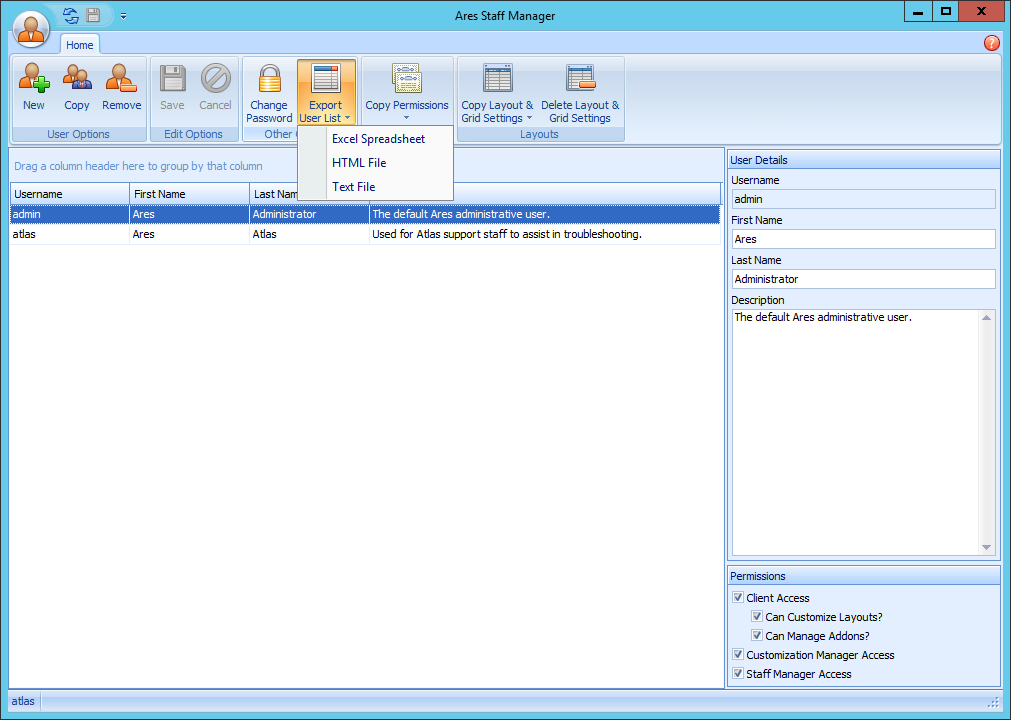This screenshot has height=720, width=1011.
Task: Click the Copy Permissions icon
Action: tap(406, 80)
